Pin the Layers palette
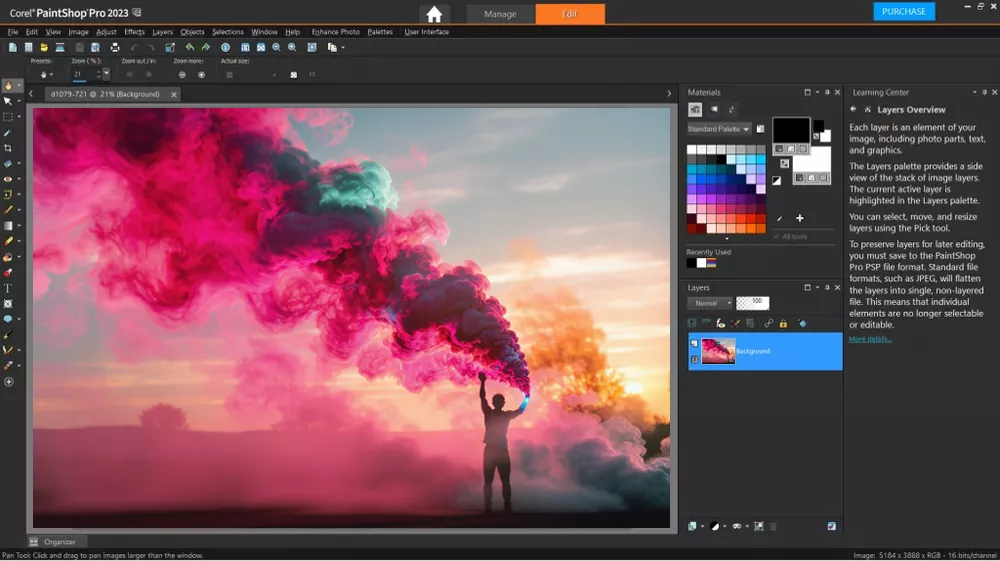This screenshot has height=561, width=1000. click(827, 288)
